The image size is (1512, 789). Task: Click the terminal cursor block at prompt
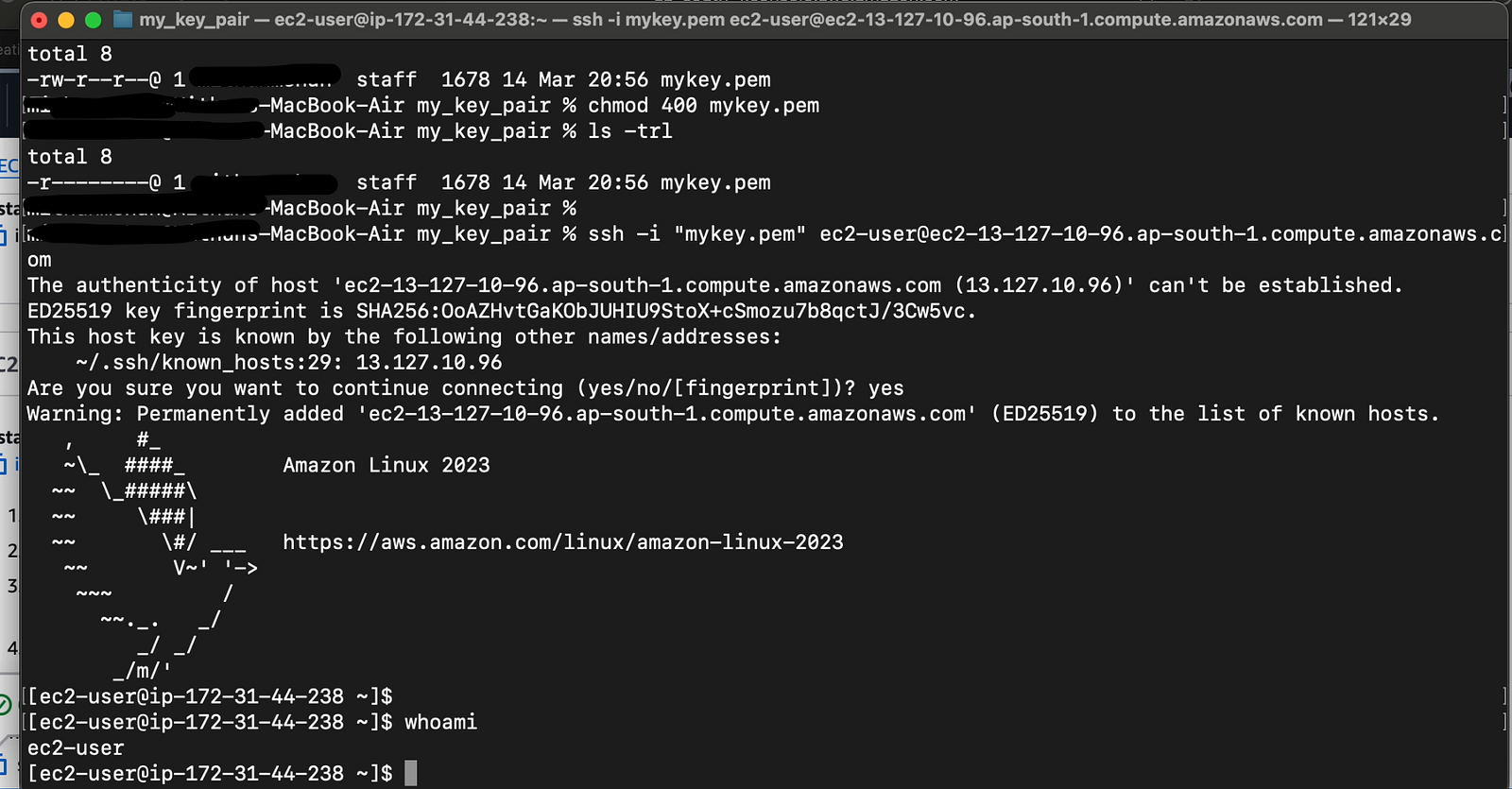click(x=410, y=773)
